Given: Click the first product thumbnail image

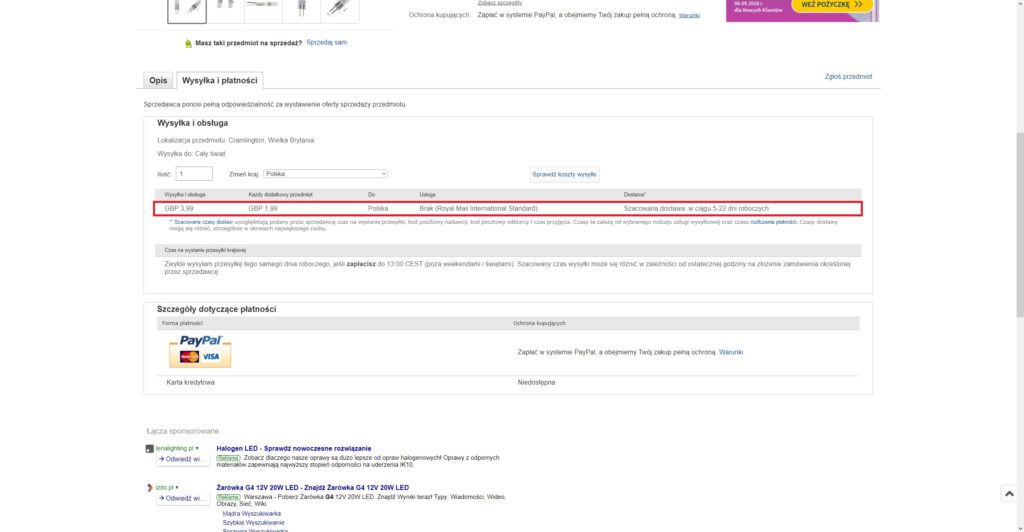Looking at the screenshot, I should pos(187,10).
